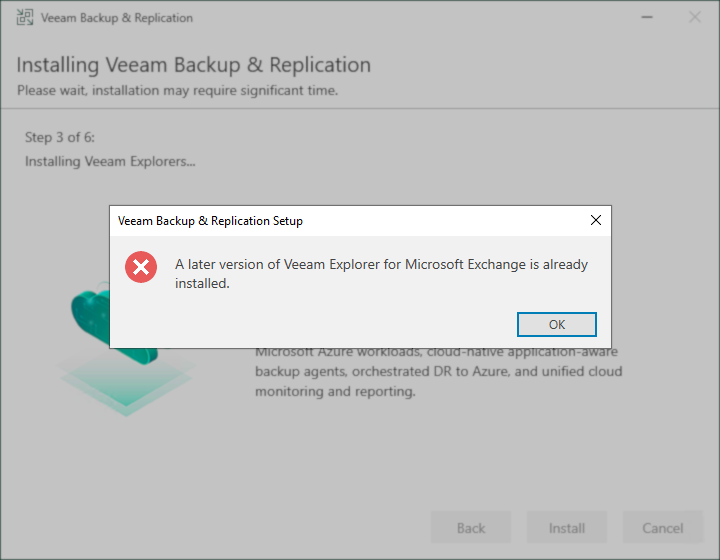The width and height of the screenshot is (720, 560).
Task: Click the 'A later version of Veeam Explorer' message
Action: [381, 274]
